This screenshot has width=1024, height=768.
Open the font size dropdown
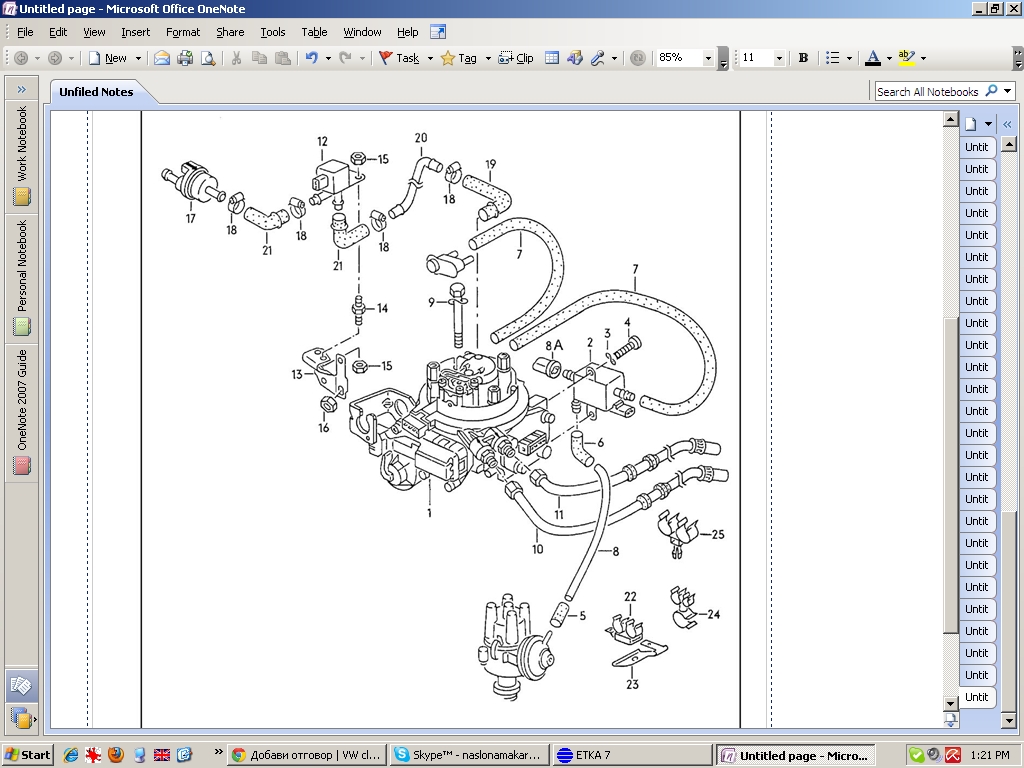pyautogui.click(x=779, y=58)
